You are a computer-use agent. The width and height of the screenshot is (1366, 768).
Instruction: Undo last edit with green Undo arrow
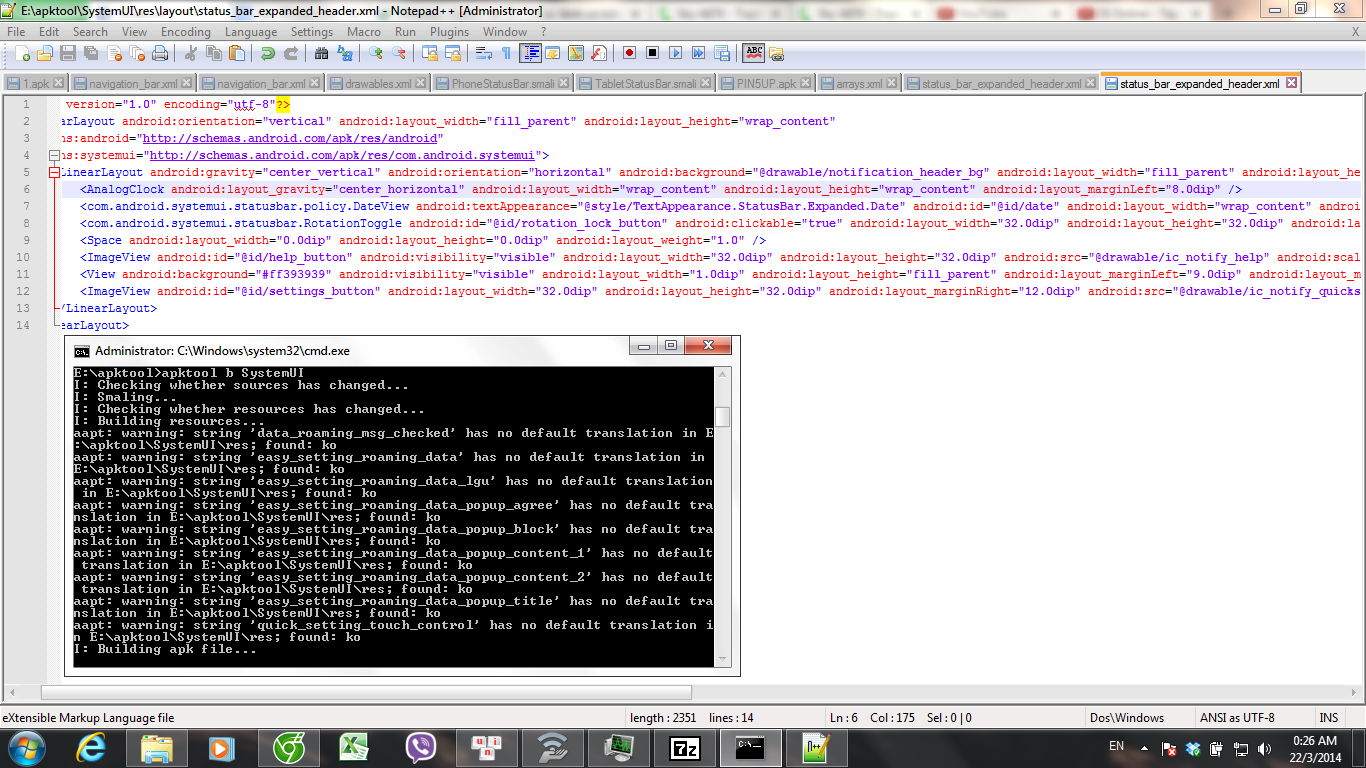point(267,53)
